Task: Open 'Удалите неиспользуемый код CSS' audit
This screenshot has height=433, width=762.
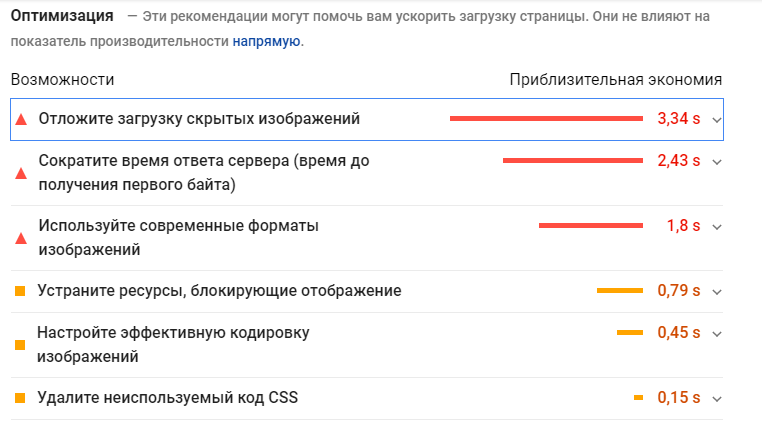Action: coord(168,398)
